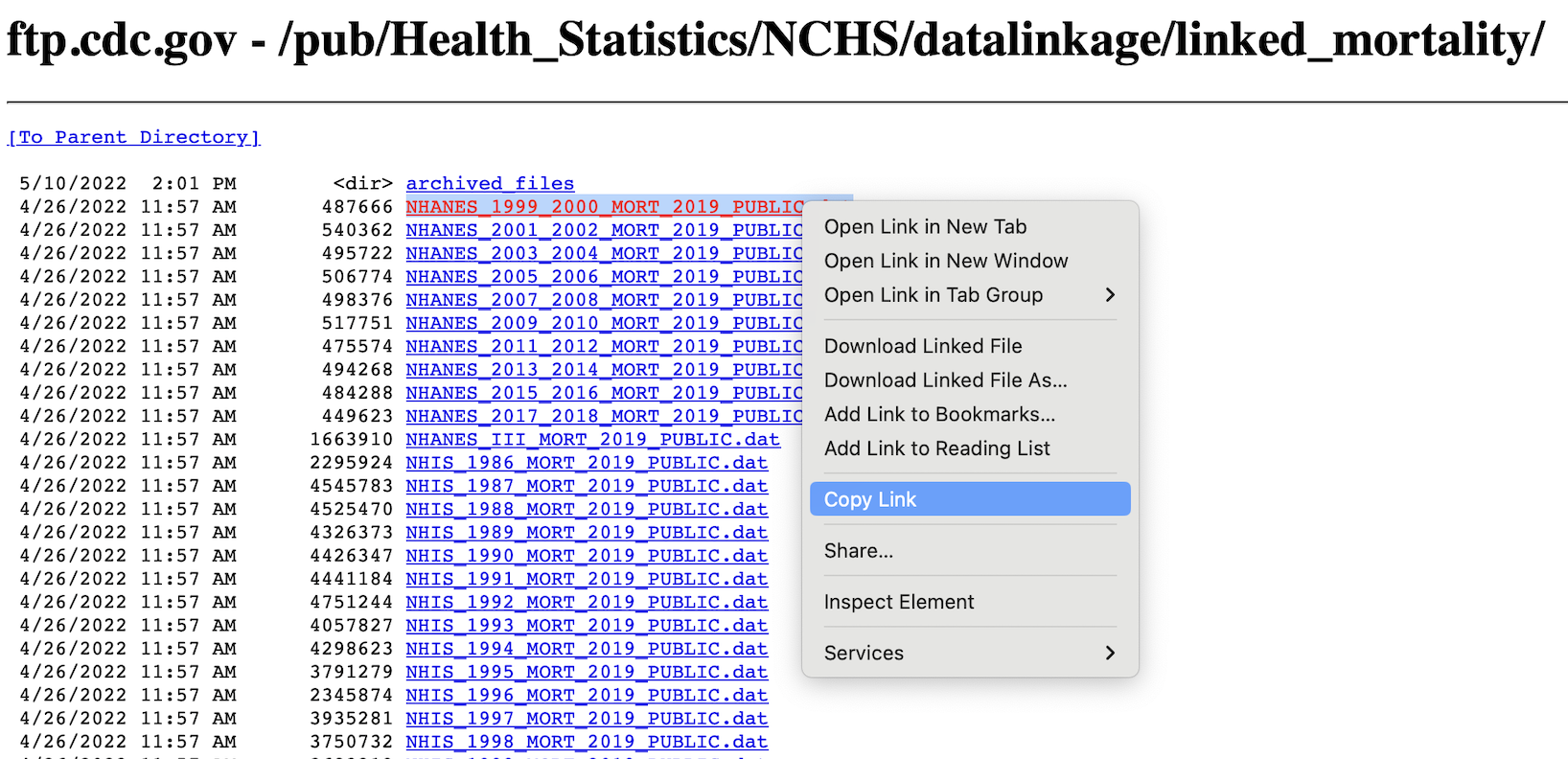Click the NHIS_1998_MORT_2019_PUBLIC.dat link

pyautogui.click(x=586, y=742)
